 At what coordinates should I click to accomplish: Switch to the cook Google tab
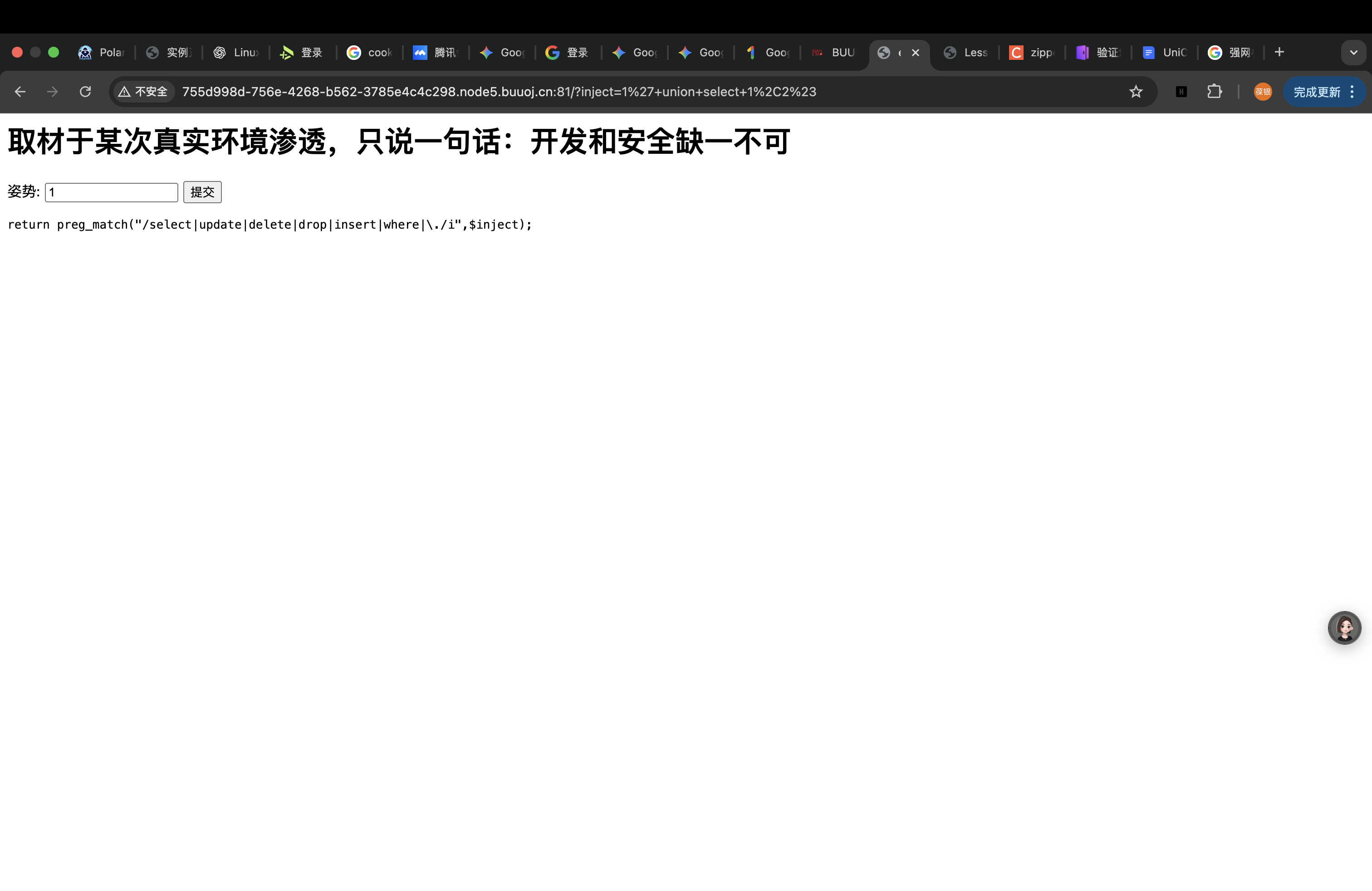point(369,53)
